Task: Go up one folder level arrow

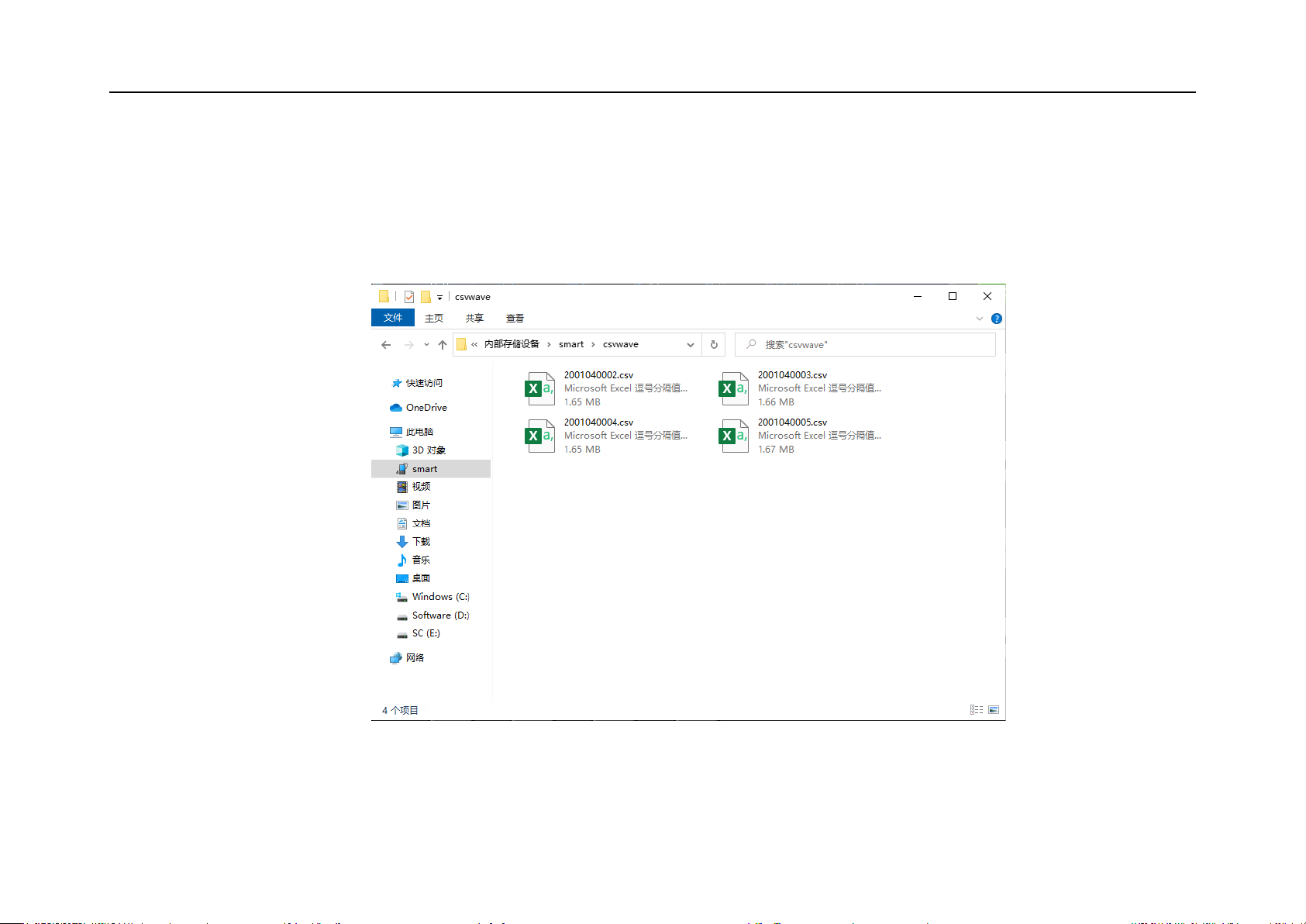Action: click(x=443, y=345)
